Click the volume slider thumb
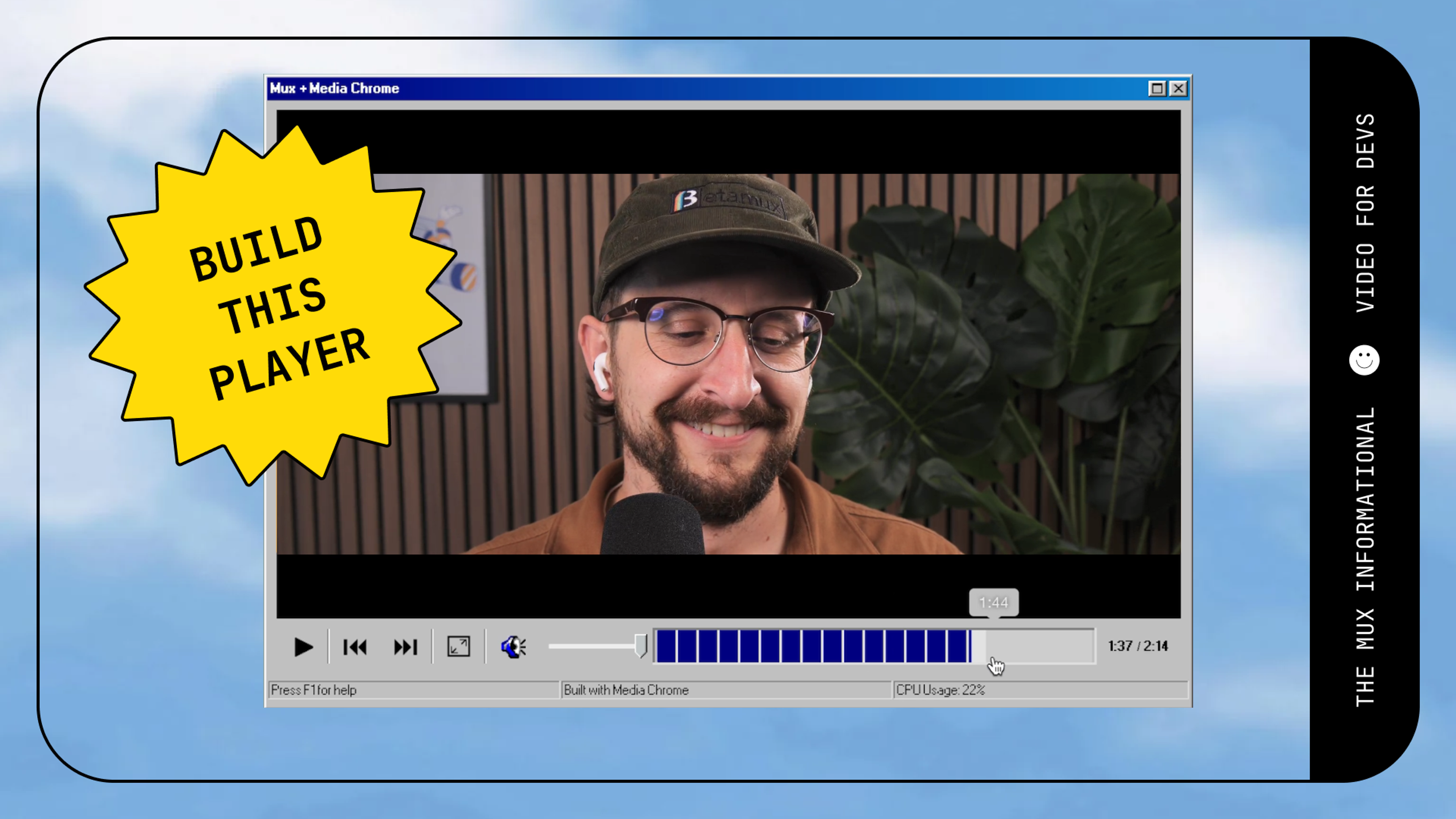This screenshot has width=1456, height=819. (x=640, y=645)
